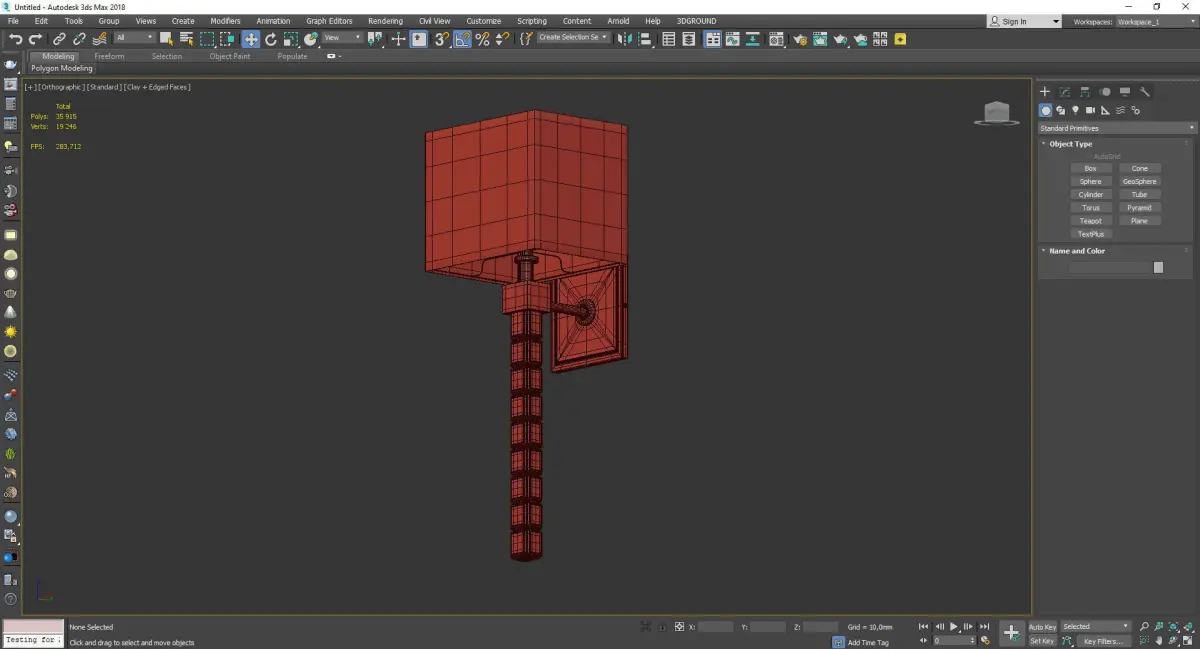Screen dimensions: 1200x649
Task: Open the Polygon Modeling panel tab
Action: 61,69
